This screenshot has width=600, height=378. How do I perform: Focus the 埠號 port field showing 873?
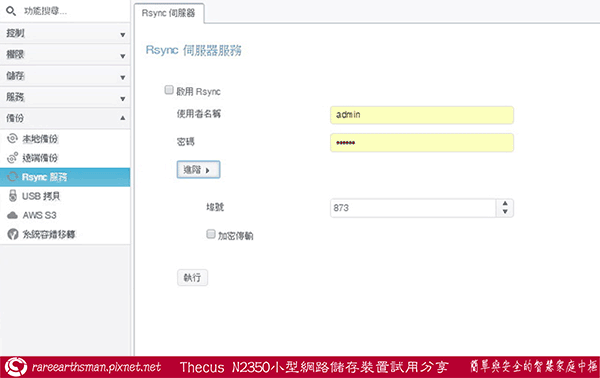tap(413, 208)
